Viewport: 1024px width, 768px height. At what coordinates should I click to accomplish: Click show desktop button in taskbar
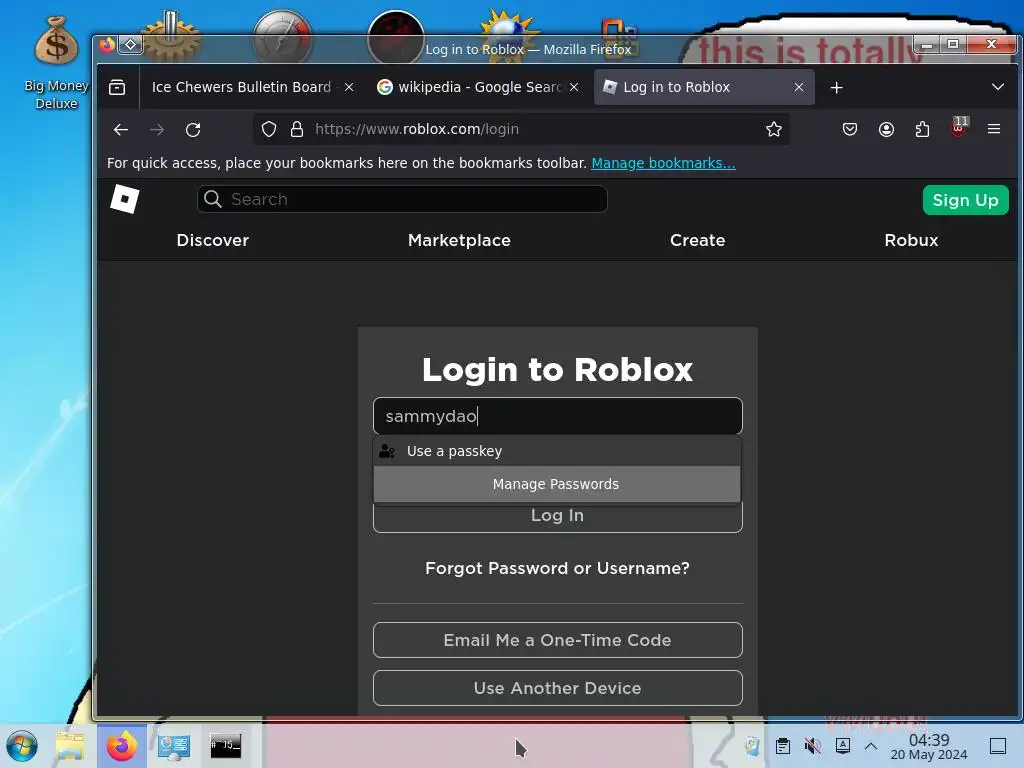(x=998, y=746)
